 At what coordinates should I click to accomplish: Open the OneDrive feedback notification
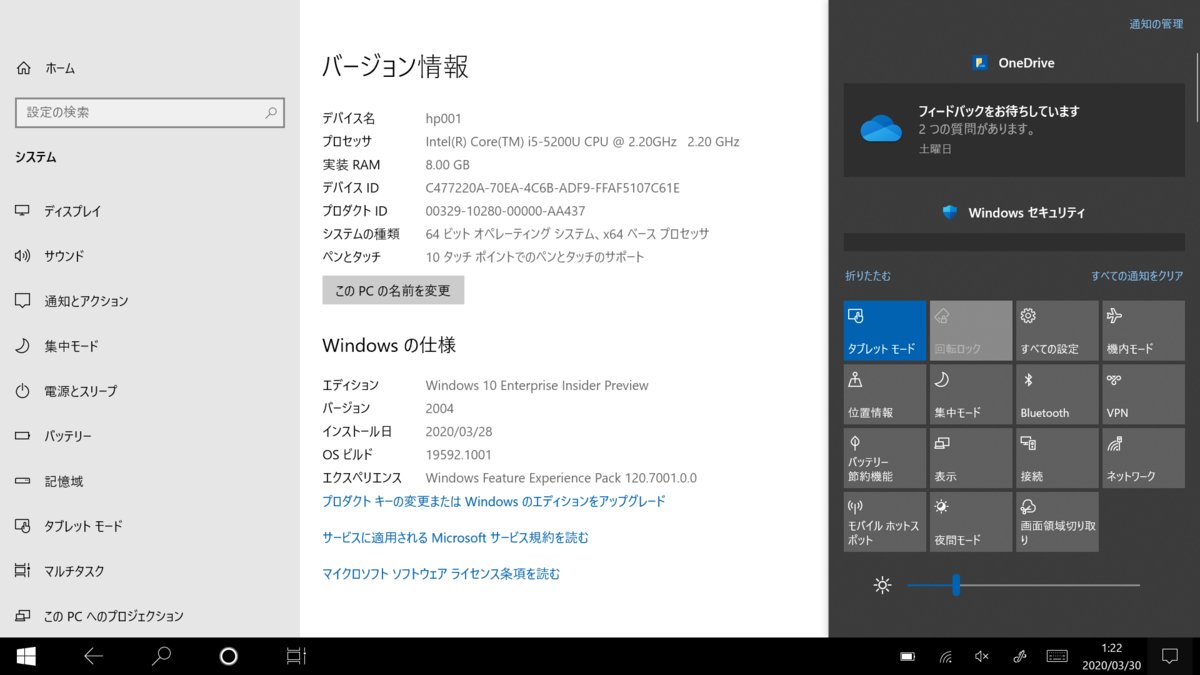[1014, 130]
